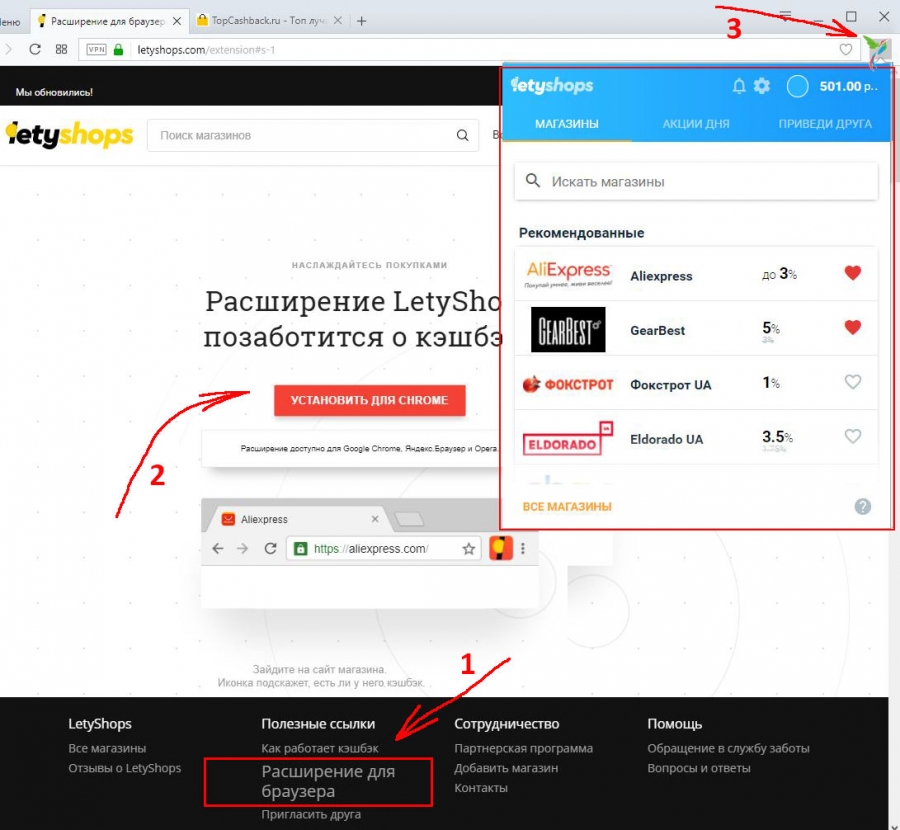Unfavorite GearBest using the red heart
This screenshot has height=830, width=900.
[852, 327]
